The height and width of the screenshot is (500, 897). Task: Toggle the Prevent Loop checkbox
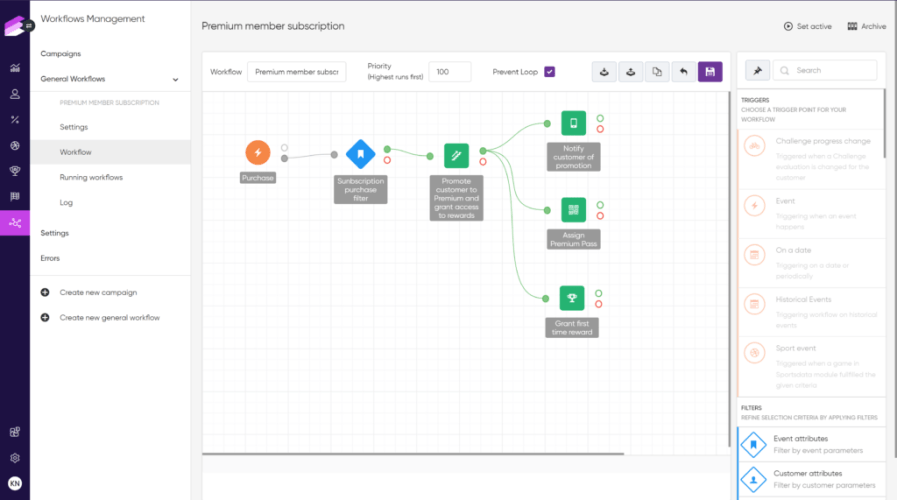[550, 72]
